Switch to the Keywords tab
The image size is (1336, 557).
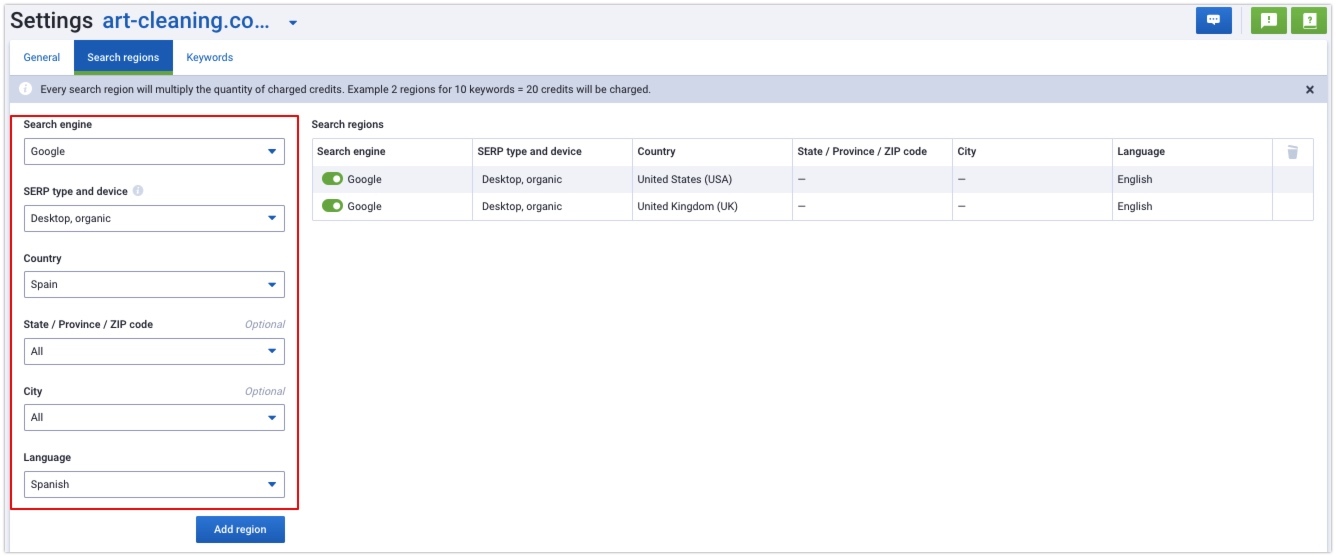(x=210, y=57)
